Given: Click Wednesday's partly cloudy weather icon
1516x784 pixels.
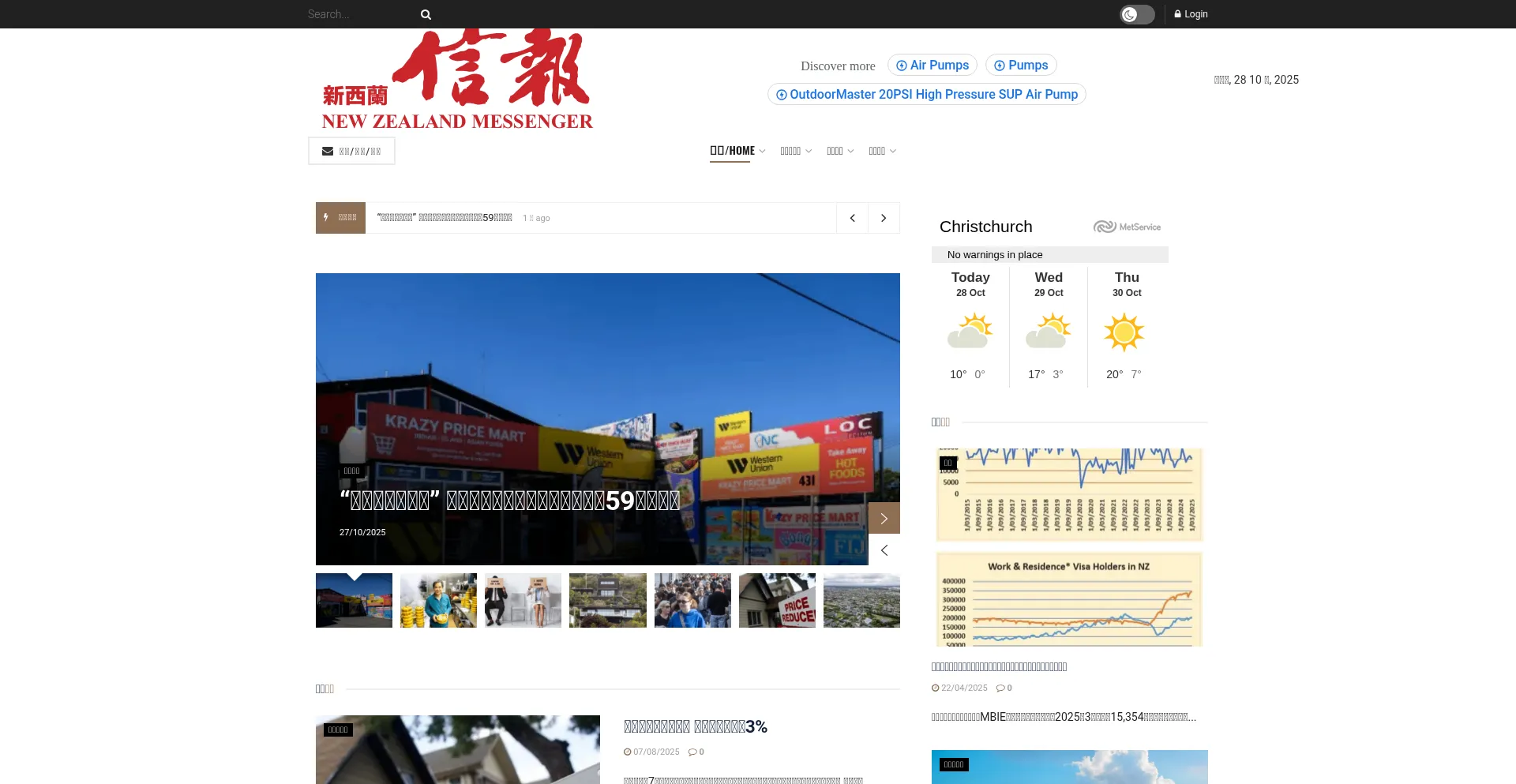Looking at the screenshot, I should (1049, 332).
